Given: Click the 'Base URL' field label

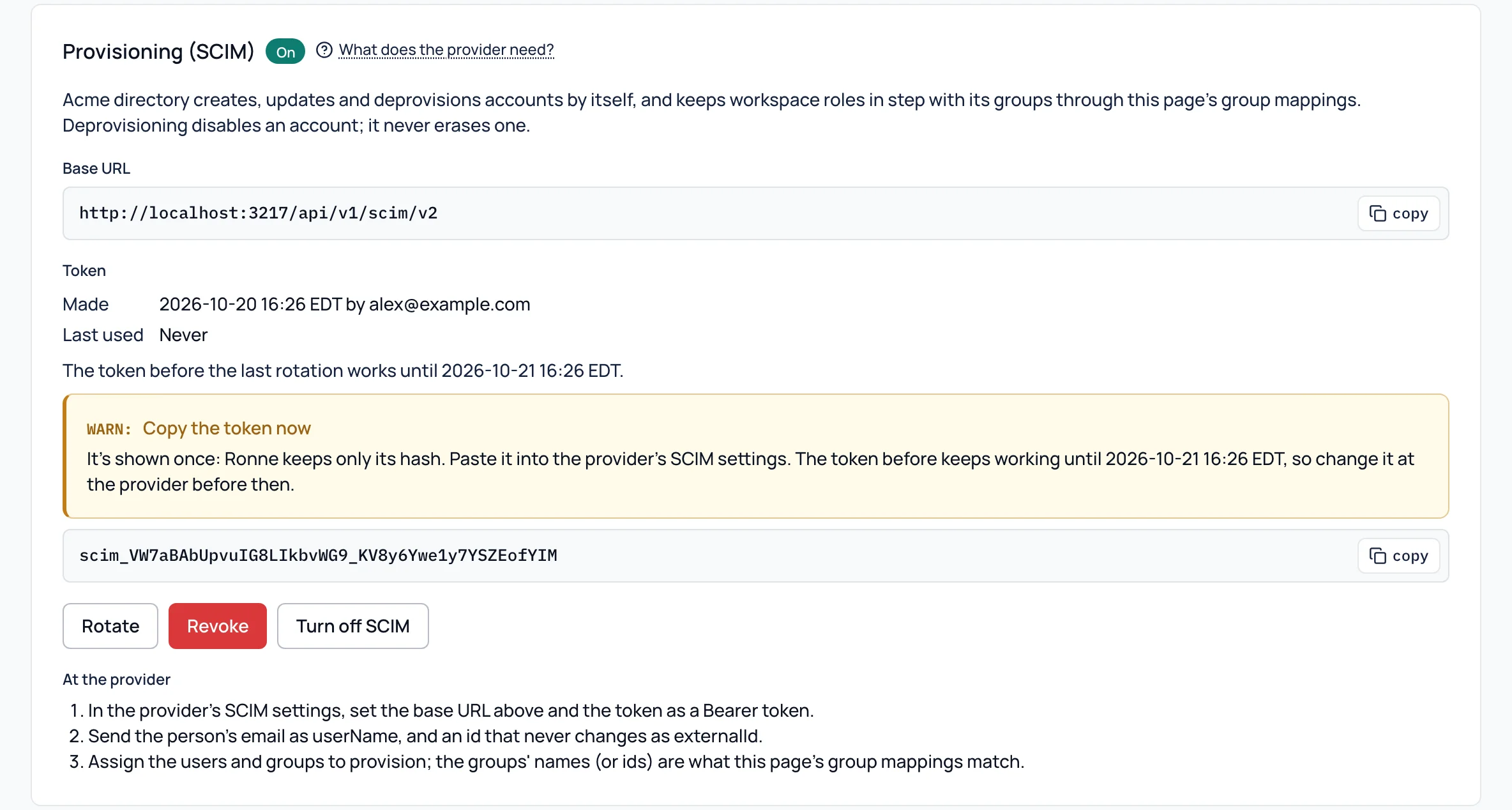Looking at the screenshot, I should pos(96,169).
